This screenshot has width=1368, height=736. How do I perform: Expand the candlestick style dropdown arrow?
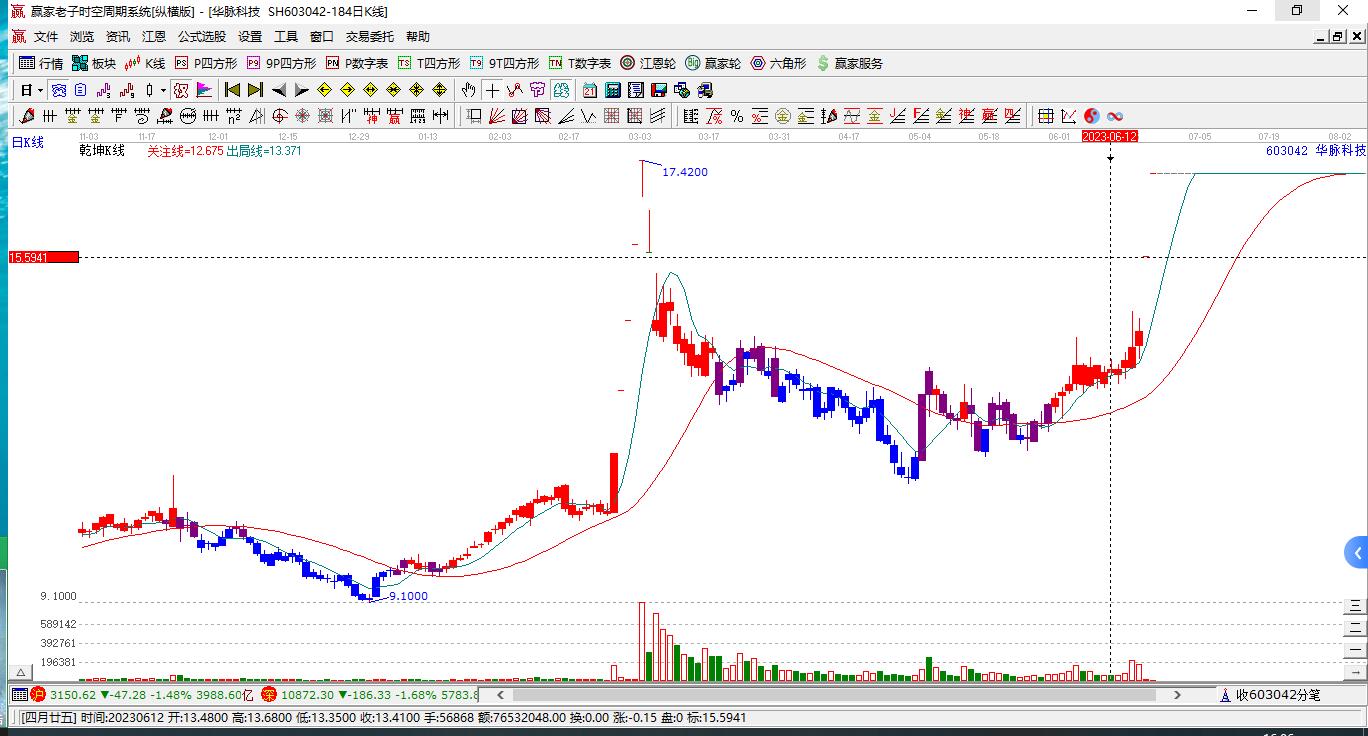coord(163,90)
